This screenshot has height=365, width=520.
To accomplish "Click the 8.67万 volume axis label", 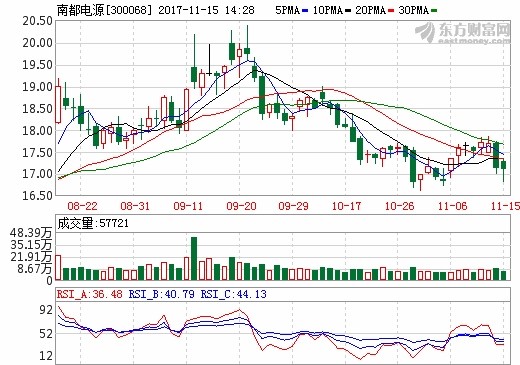I will point(35,269).
